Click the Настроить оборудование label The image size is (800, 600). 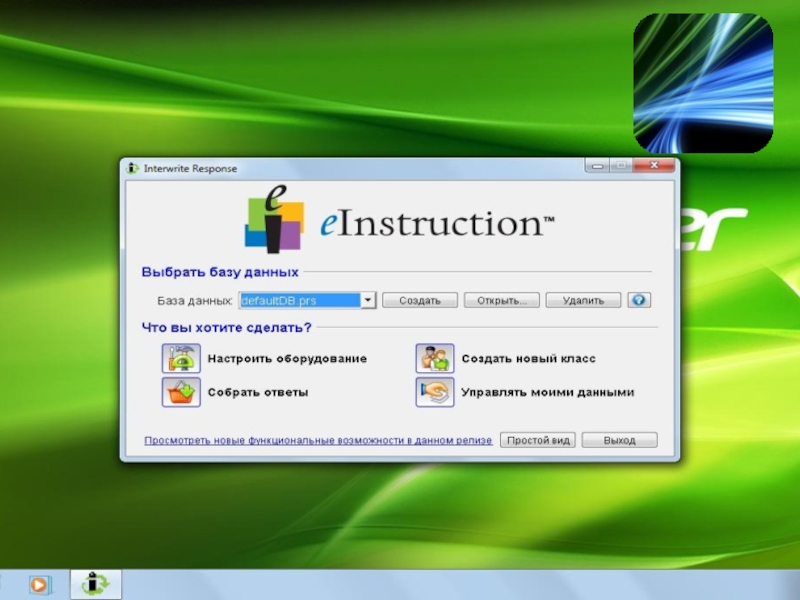[x=287, y=358]
